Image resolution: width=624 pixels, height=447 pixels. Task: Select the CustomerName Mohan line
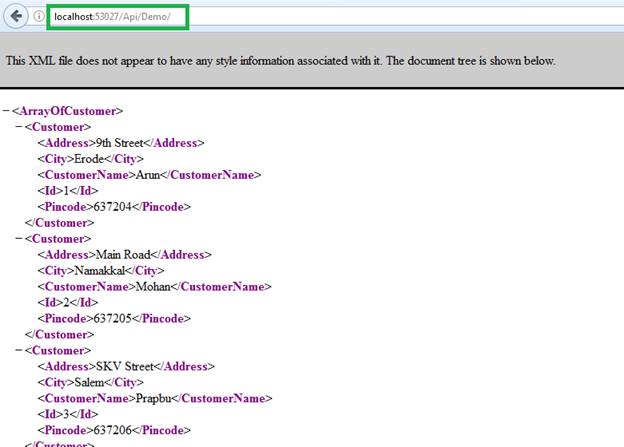click(154, 287)
